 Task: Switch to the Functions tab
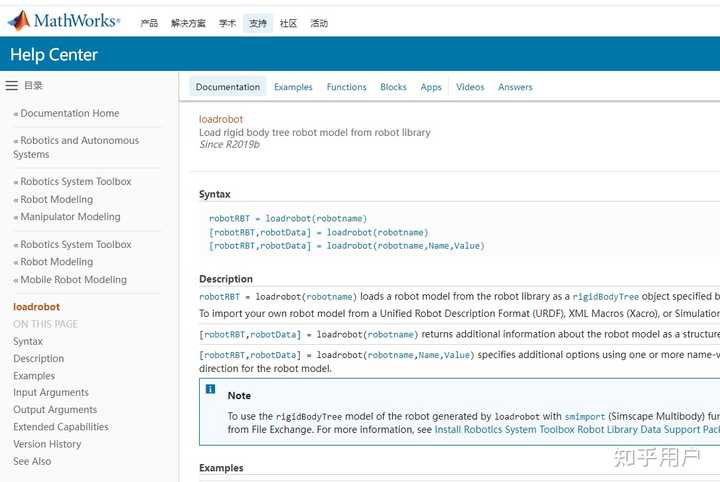(346, 87)
